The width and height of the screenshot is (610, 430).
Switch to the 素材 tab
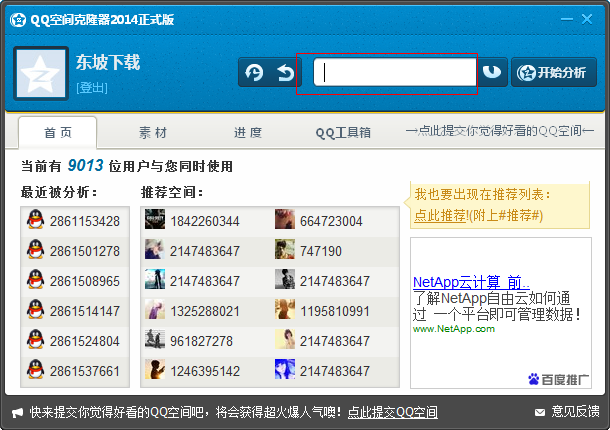(x=153, y=133)
